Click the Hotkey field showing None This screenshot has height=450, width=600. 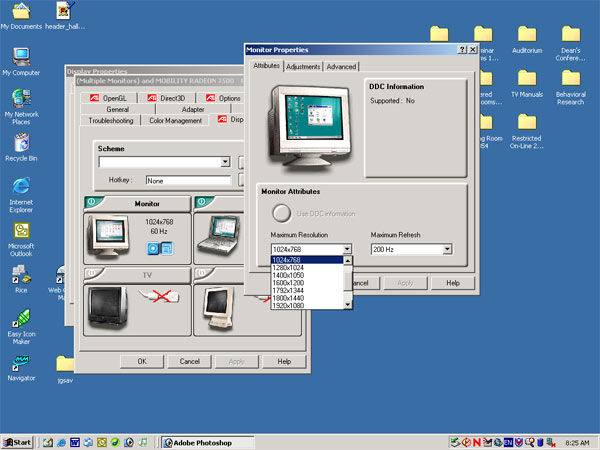point(188,180)
